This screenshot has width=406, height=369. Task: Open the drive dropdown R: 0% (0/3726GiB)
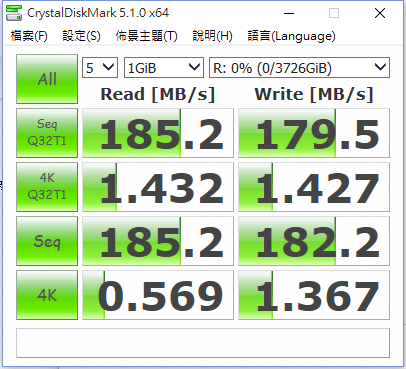click(299, 68)
